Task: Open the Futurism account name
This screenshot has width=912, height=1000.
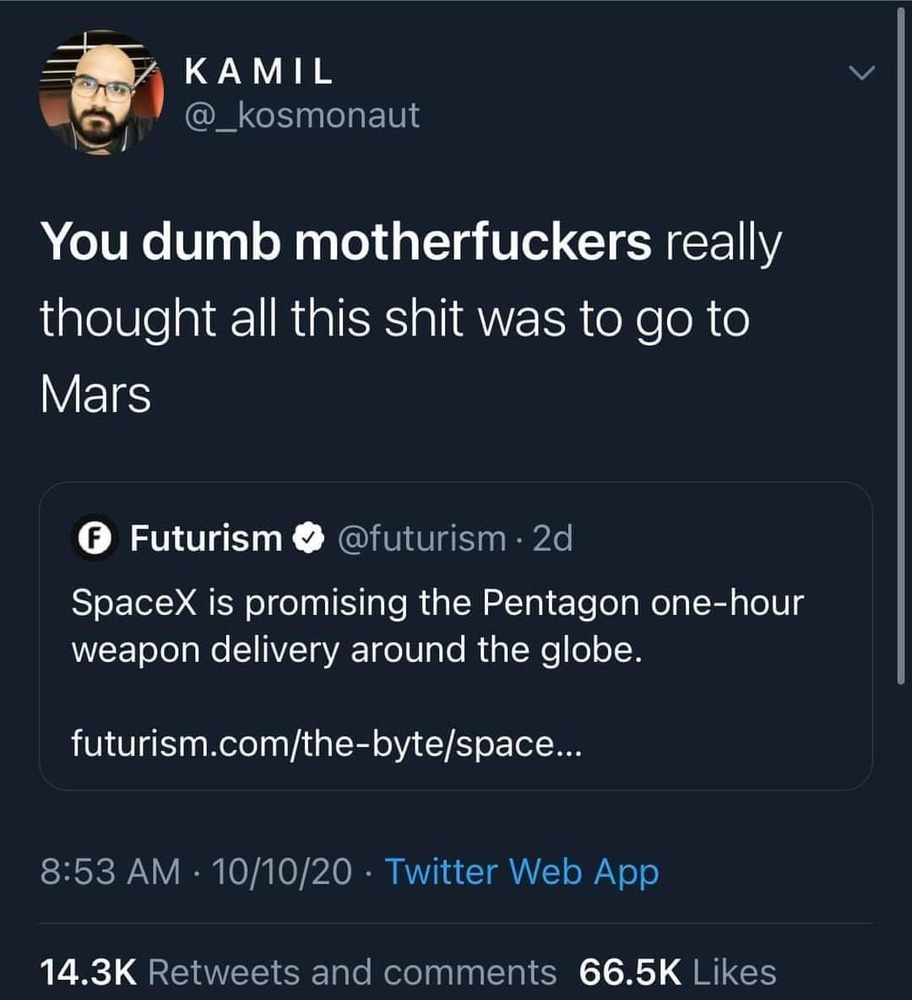Action: (206, 540)
